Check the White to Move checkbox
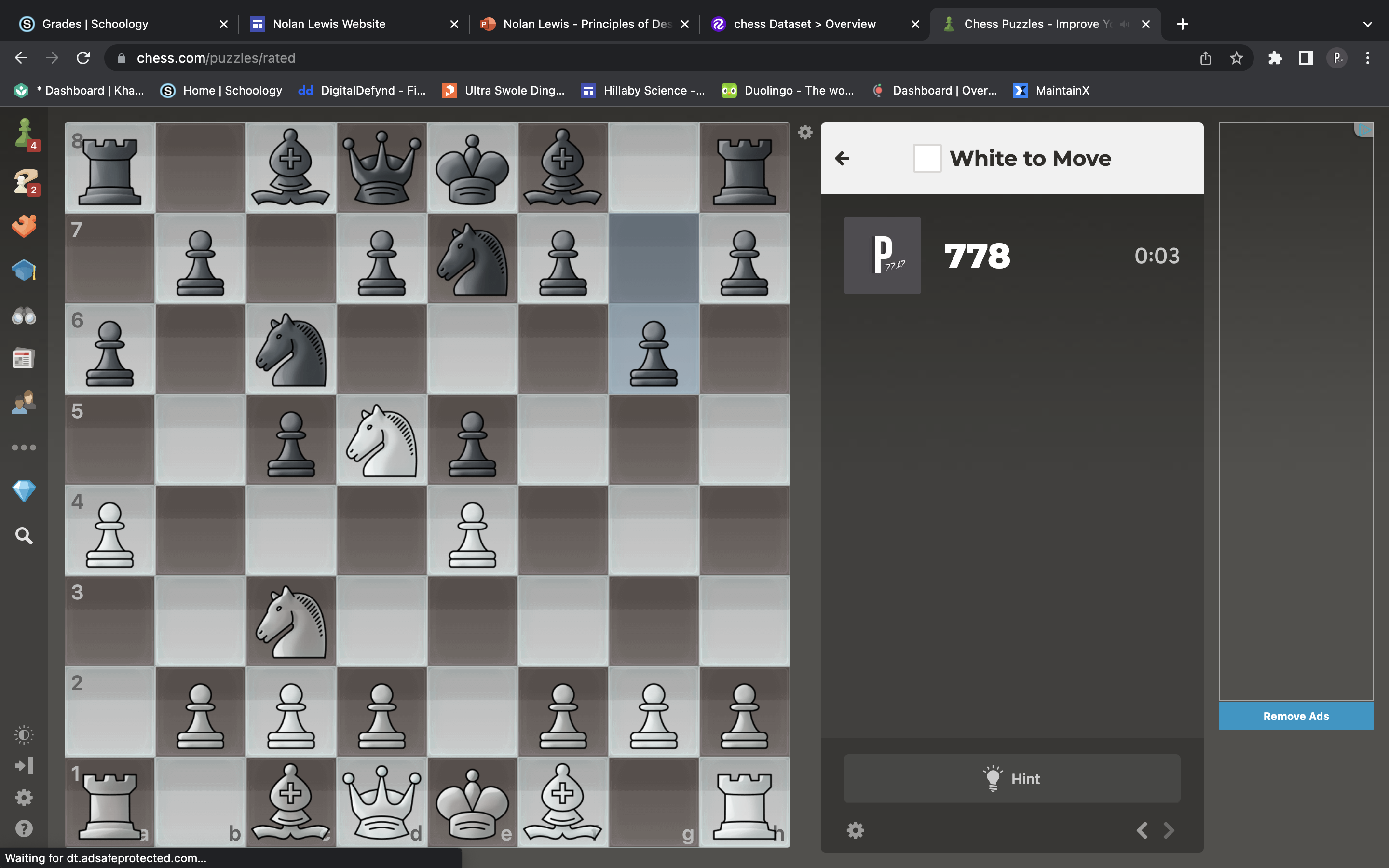Screen dimensions: 1389x868 926,159
